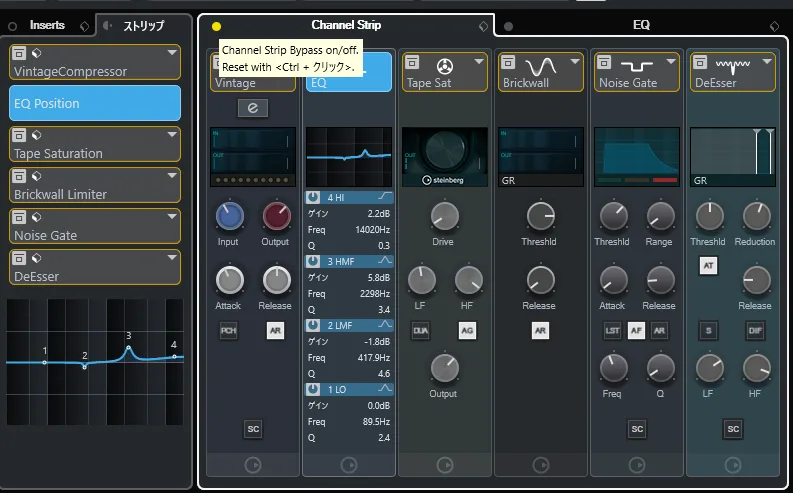Toggle Tape Sat AG auto gain button
Image resolution: width=793 pixels, height=493 pixels.
click(x=467, y=330)
